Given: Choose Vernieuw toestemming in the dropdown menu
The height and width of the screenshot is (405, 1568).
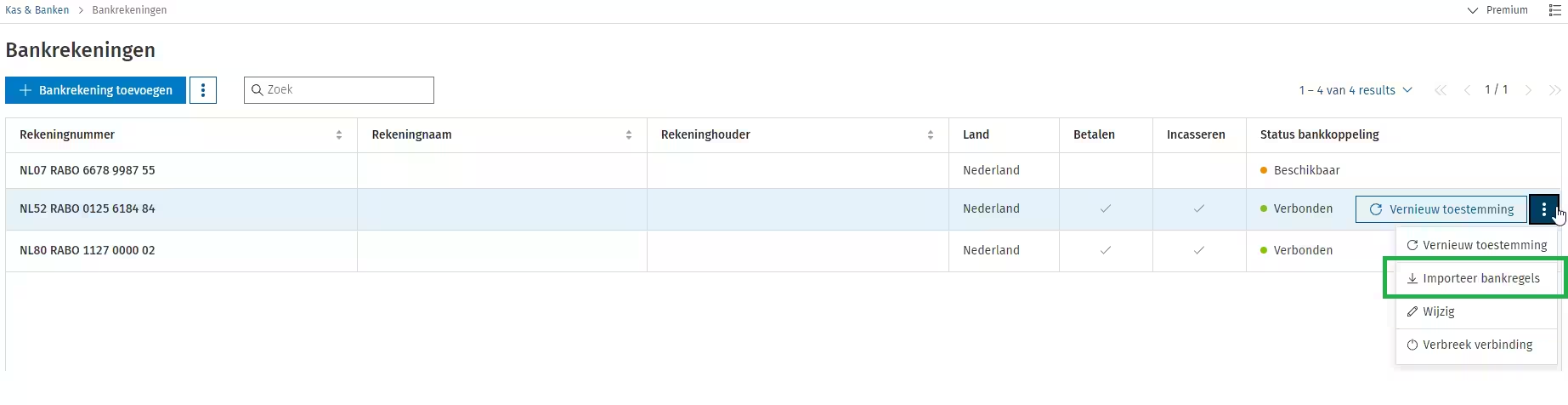Looking at the screenshot, I should pyautogui.click(x=1484, y=245).
